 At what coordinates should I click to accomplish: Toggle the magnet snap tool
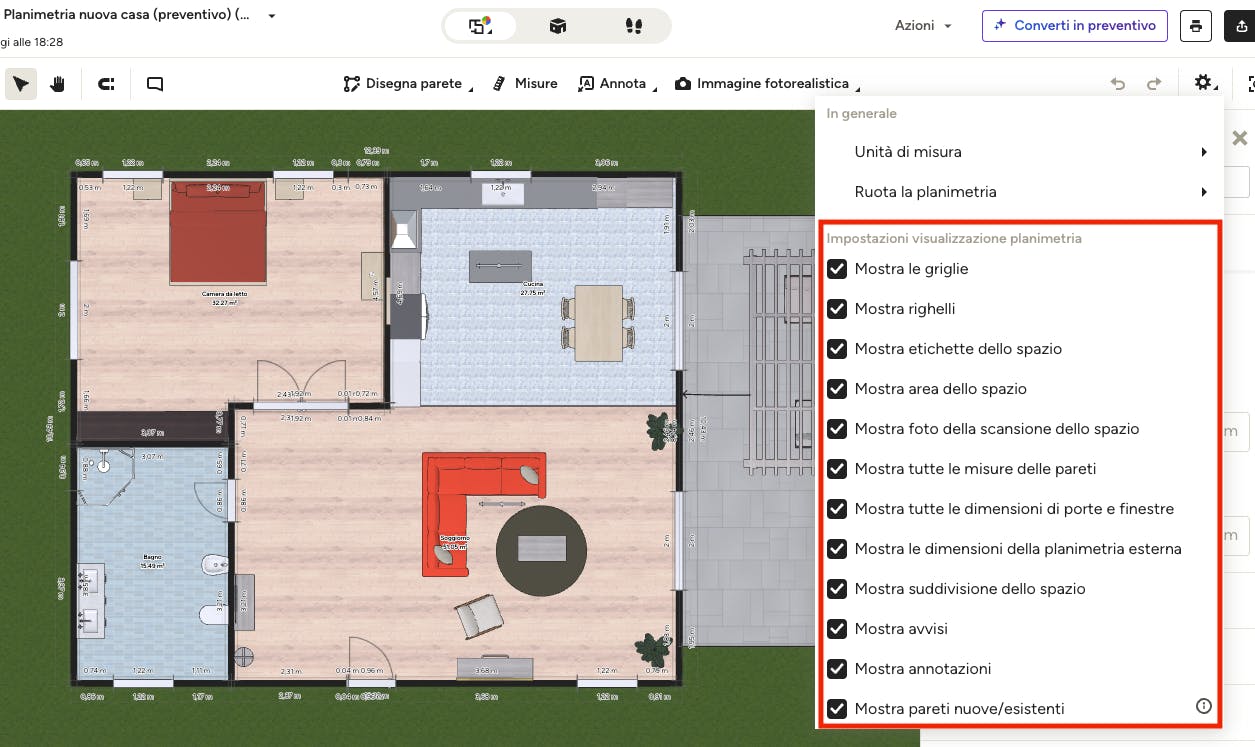(106, 84)
